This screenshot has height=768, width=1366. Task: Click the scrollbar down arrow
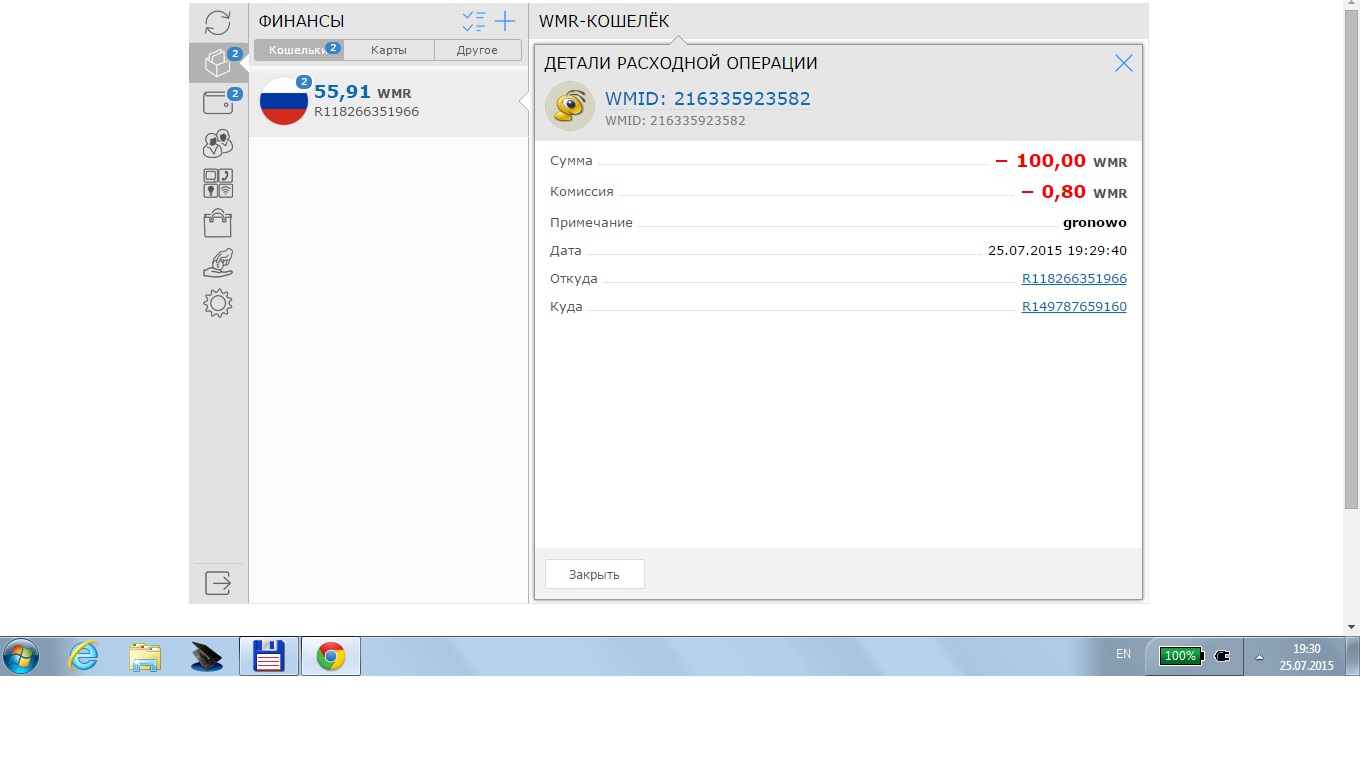click(1352, 627)
